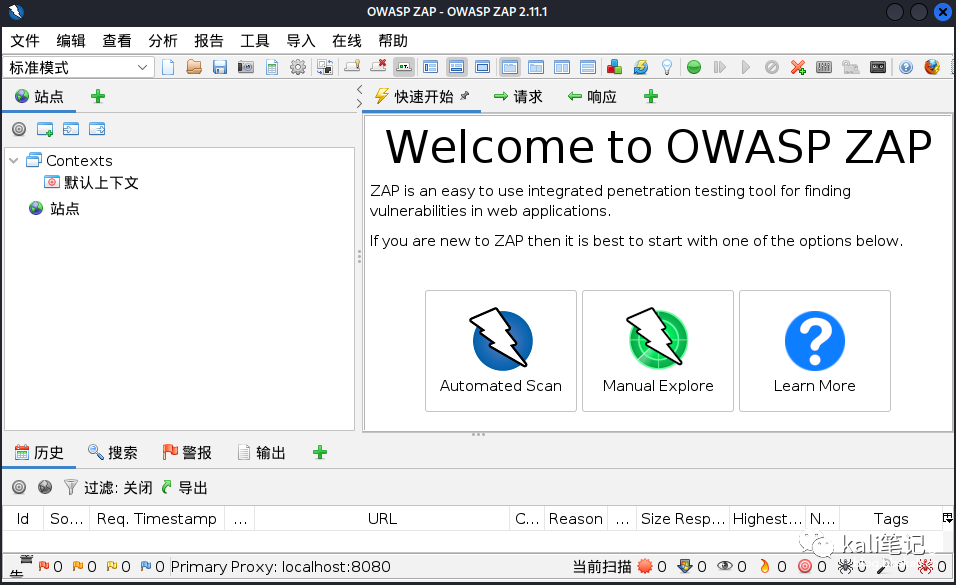Click the Manual Explore button
Screen dimensions: 956x585
(x=658, y=351)
